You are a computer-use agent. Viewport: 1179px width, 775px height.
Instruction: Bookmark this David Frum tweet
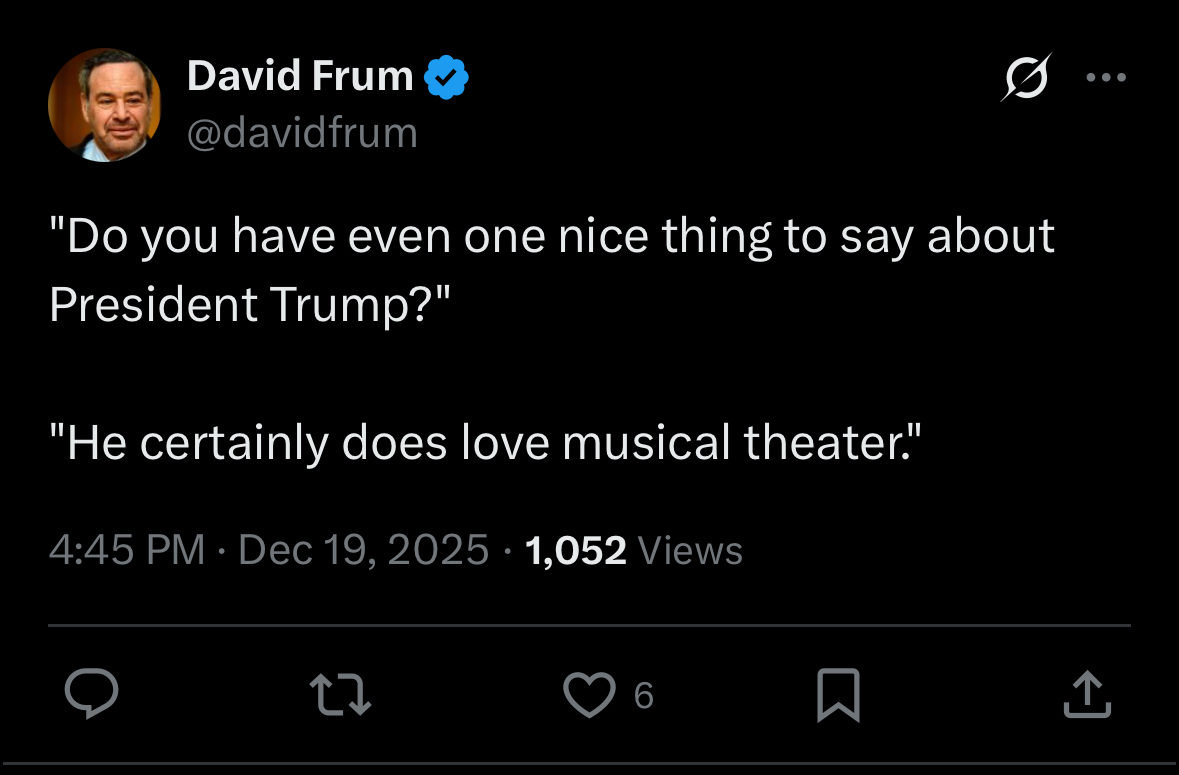(838, 696)
